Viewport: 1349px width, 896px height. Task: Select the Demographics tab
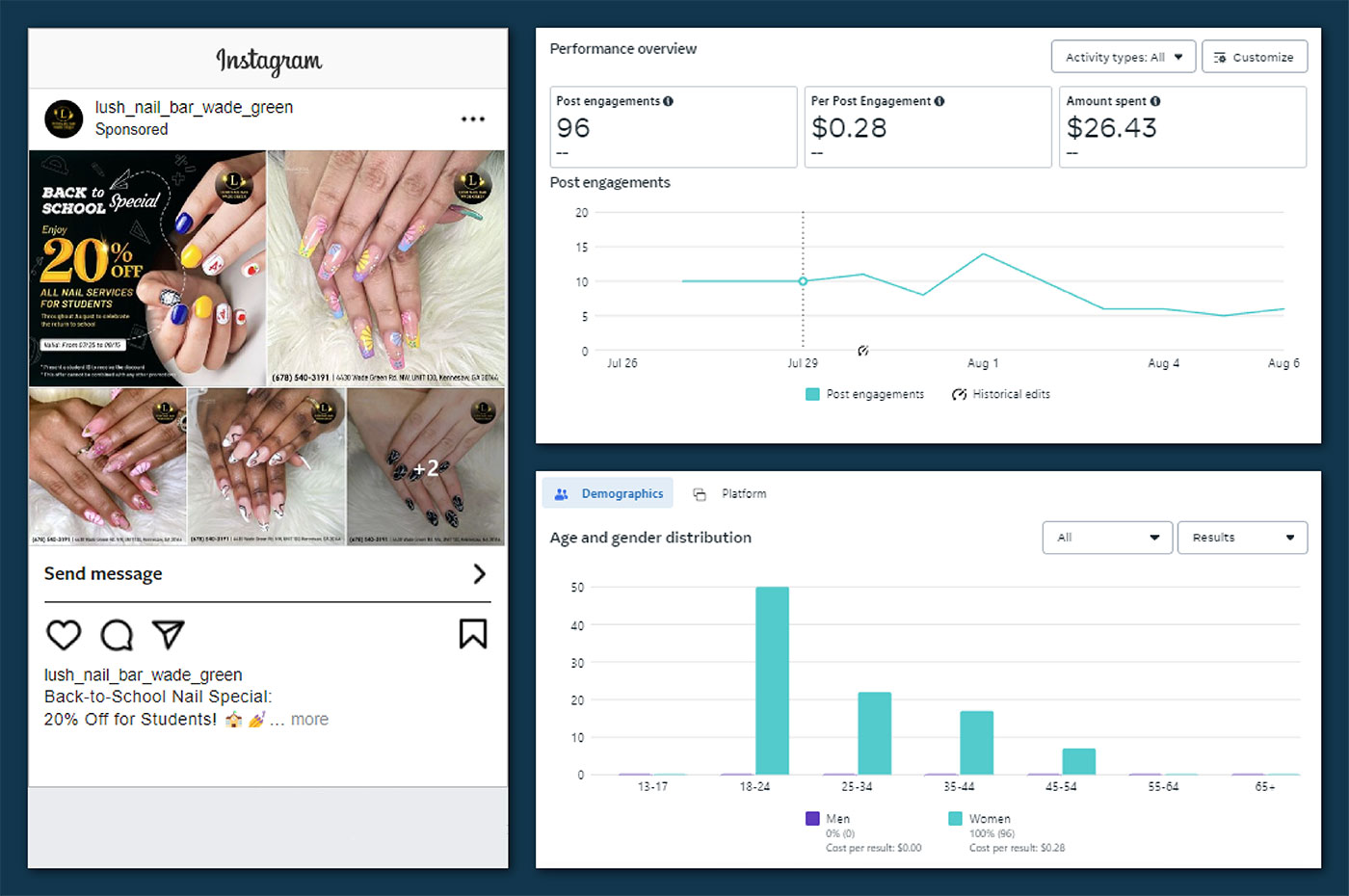tap(608, 493)
